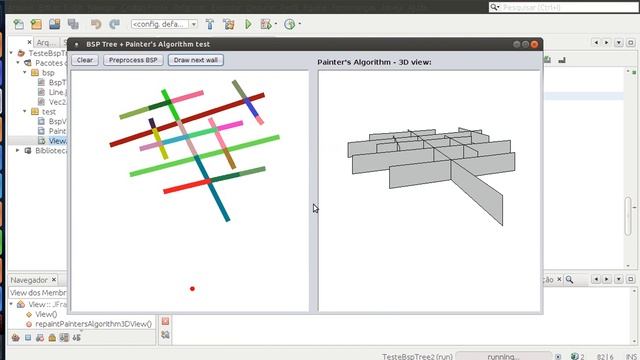Open the View dos Membros combo box
Screen dimensions: 640x360
pyautogui.click(x=38, y=293)
